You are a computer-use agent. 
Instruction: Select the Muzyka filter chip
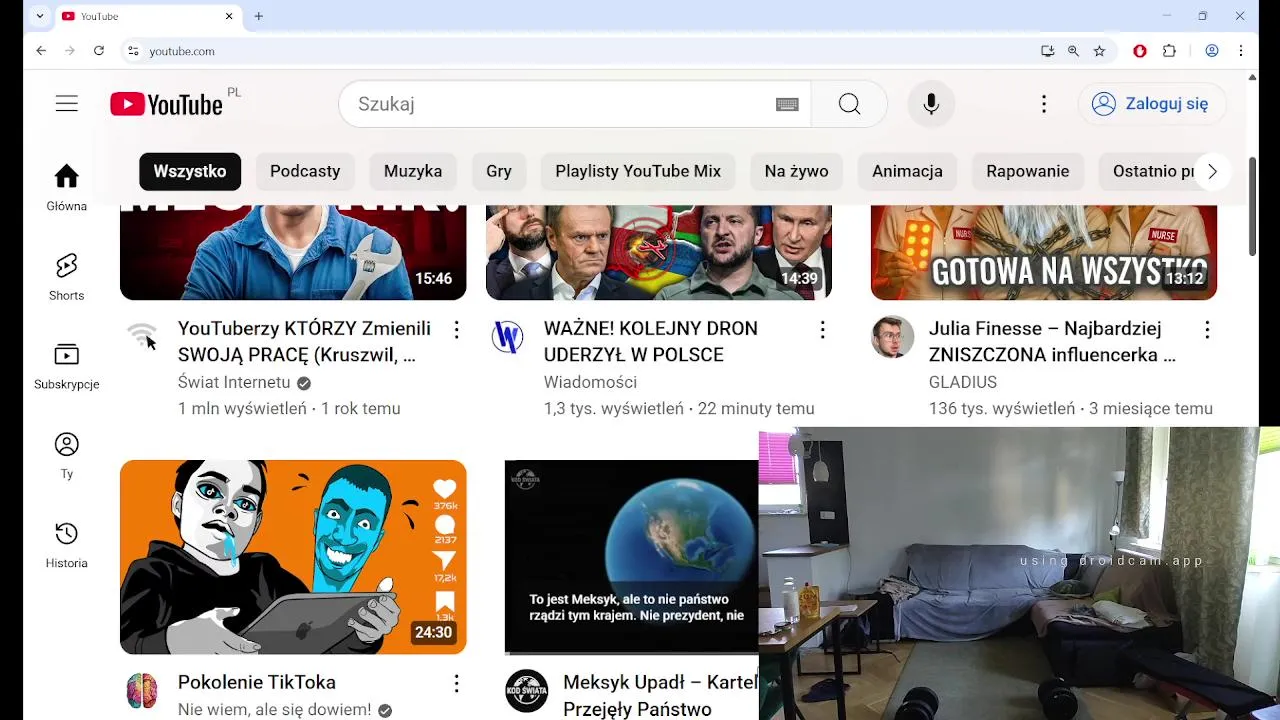tap(413, 171)
